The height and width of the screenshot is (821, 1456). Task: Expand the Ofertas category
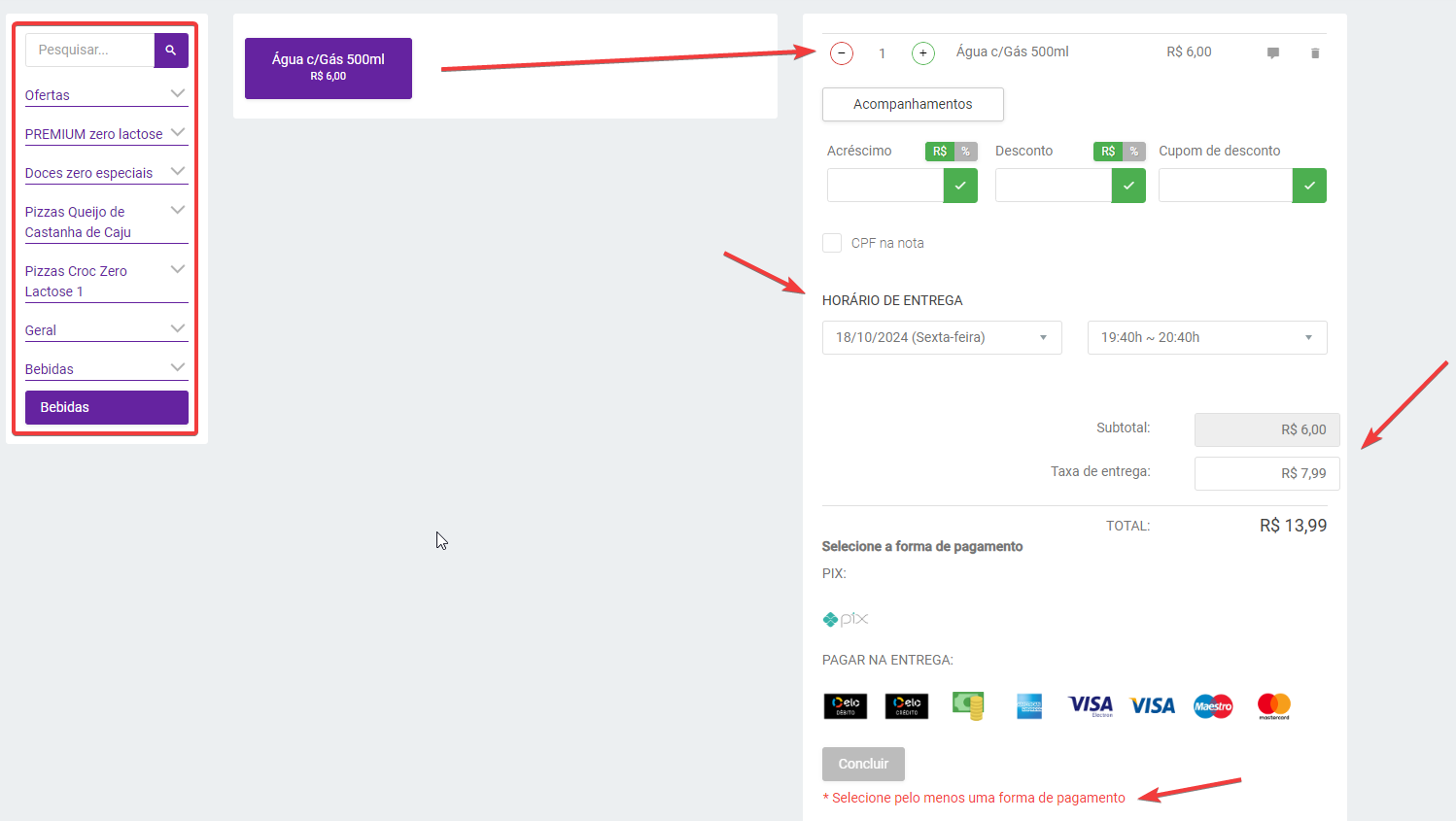pyautogui.click(x=106, y=95)
